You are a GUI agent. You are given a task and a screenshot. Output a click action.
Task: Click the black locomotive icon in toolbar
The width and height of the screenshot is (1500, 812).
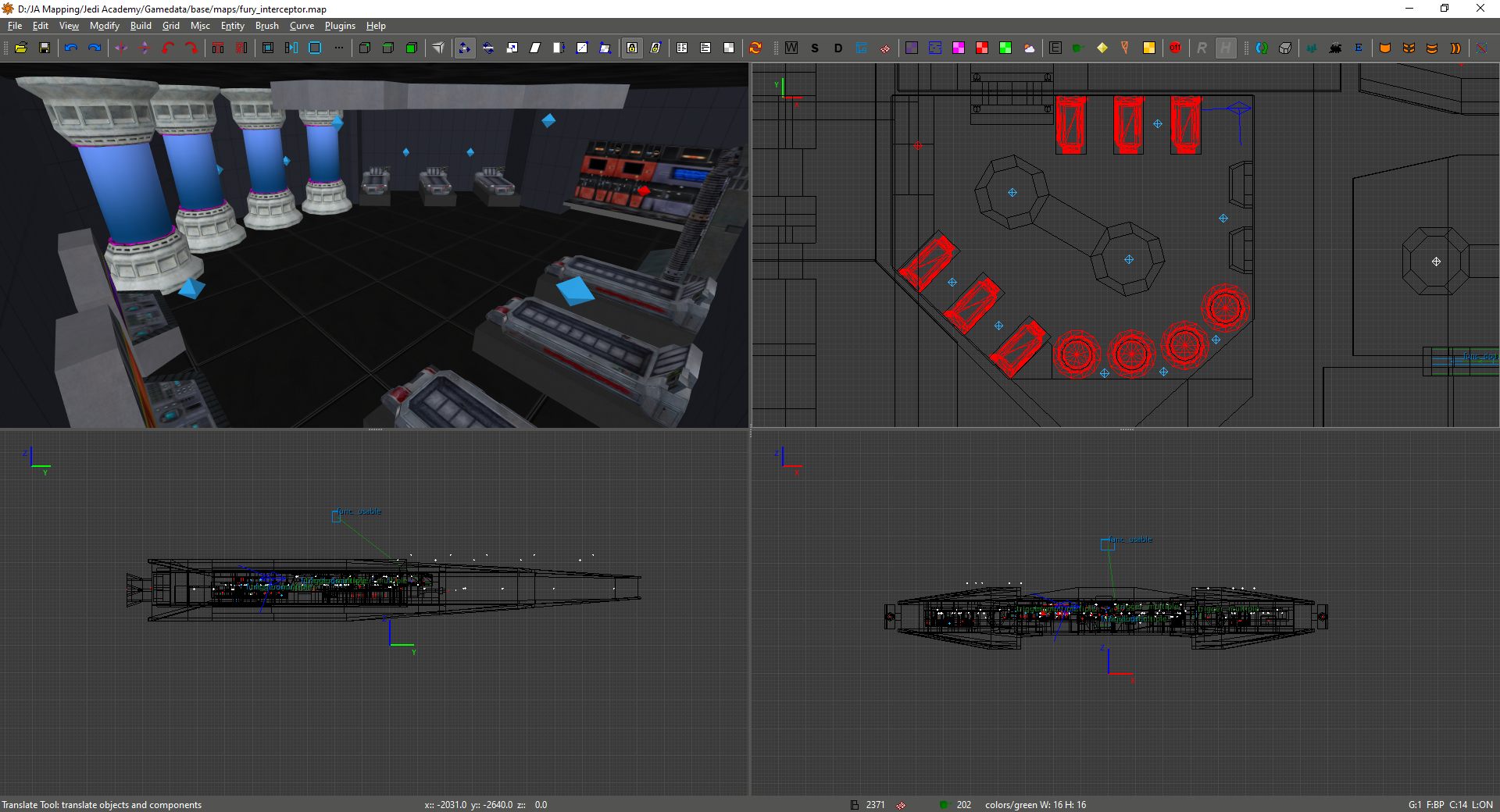pyautogui.click(x=1335, y=48)
